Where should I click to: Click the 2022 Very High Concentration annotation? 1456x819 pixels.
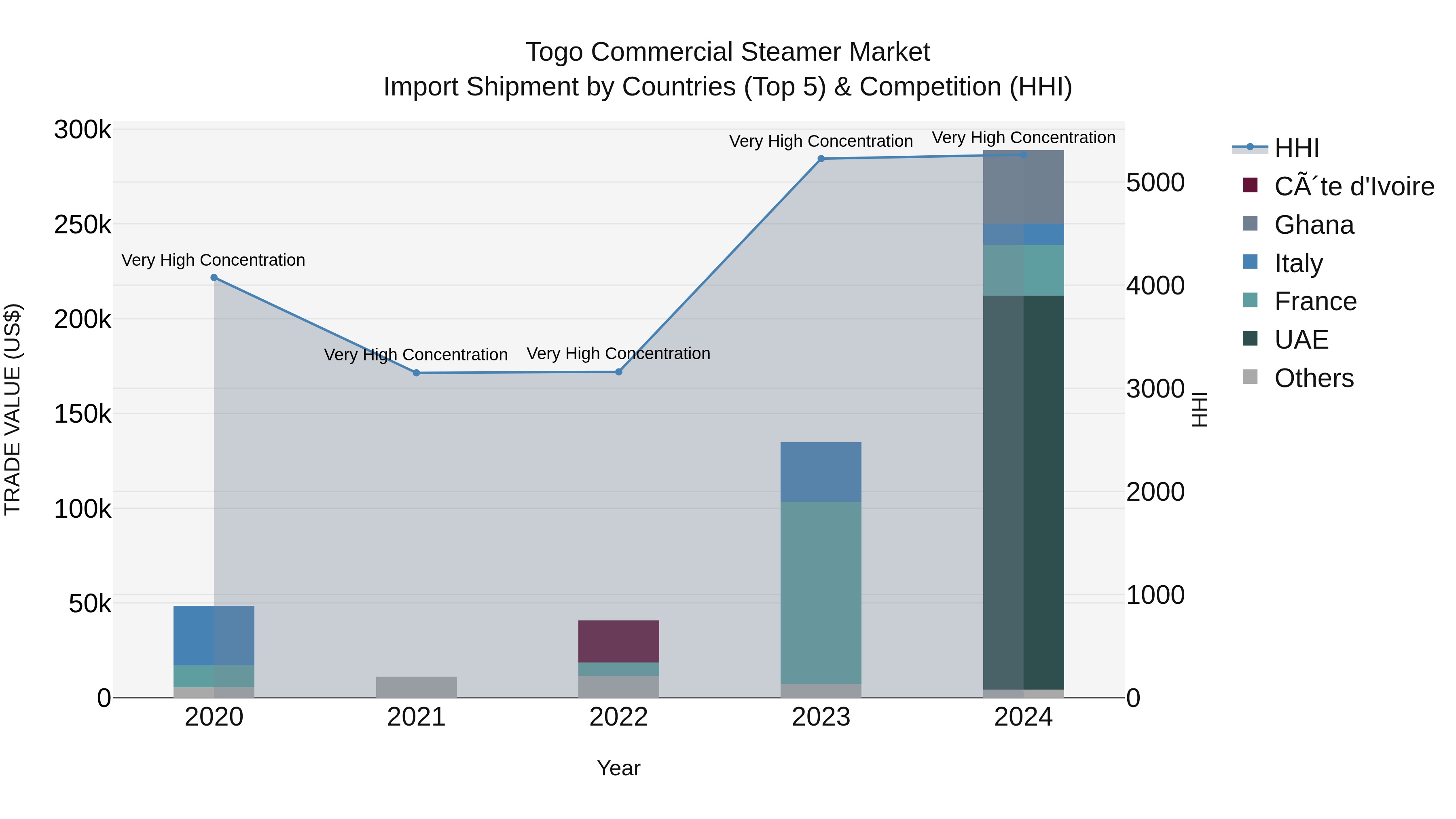[x=618, y=354]
